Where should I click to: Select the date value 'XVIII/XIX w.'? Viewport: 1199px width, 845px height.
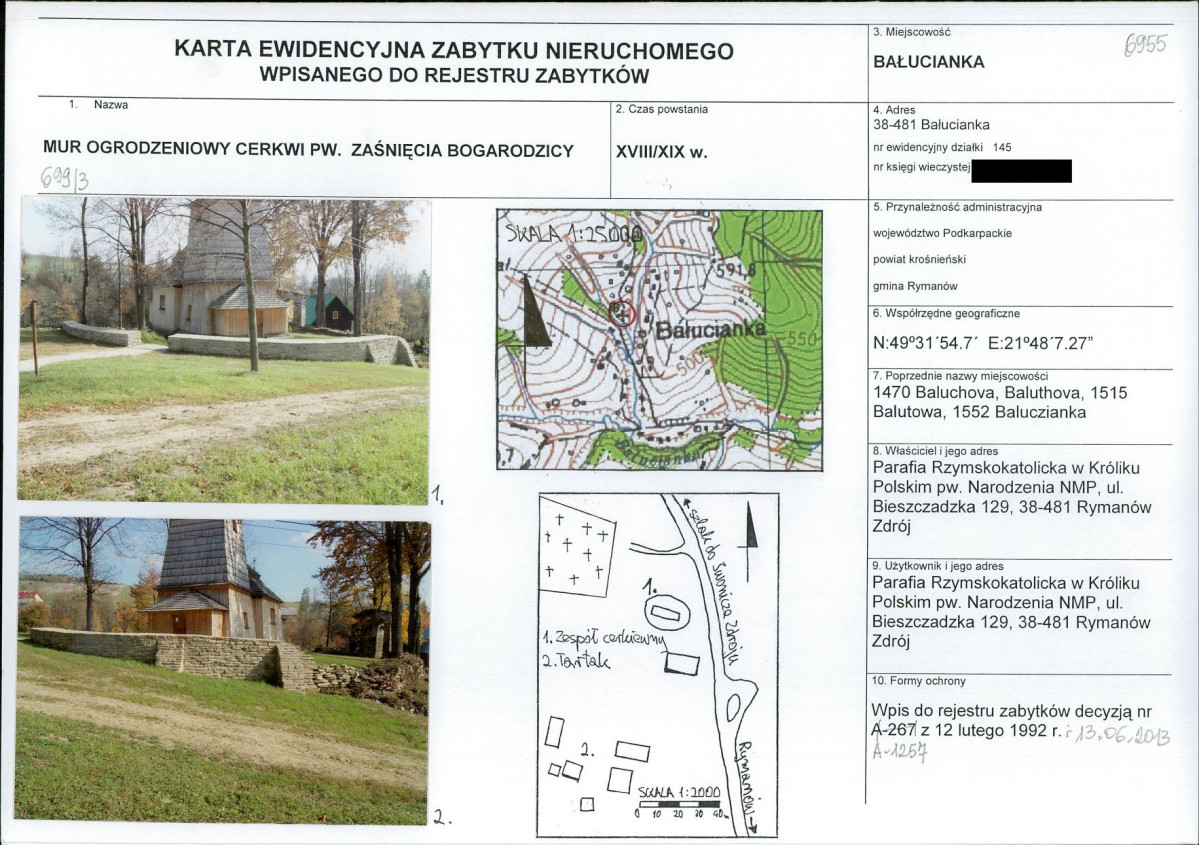click(x=661, y=151)
